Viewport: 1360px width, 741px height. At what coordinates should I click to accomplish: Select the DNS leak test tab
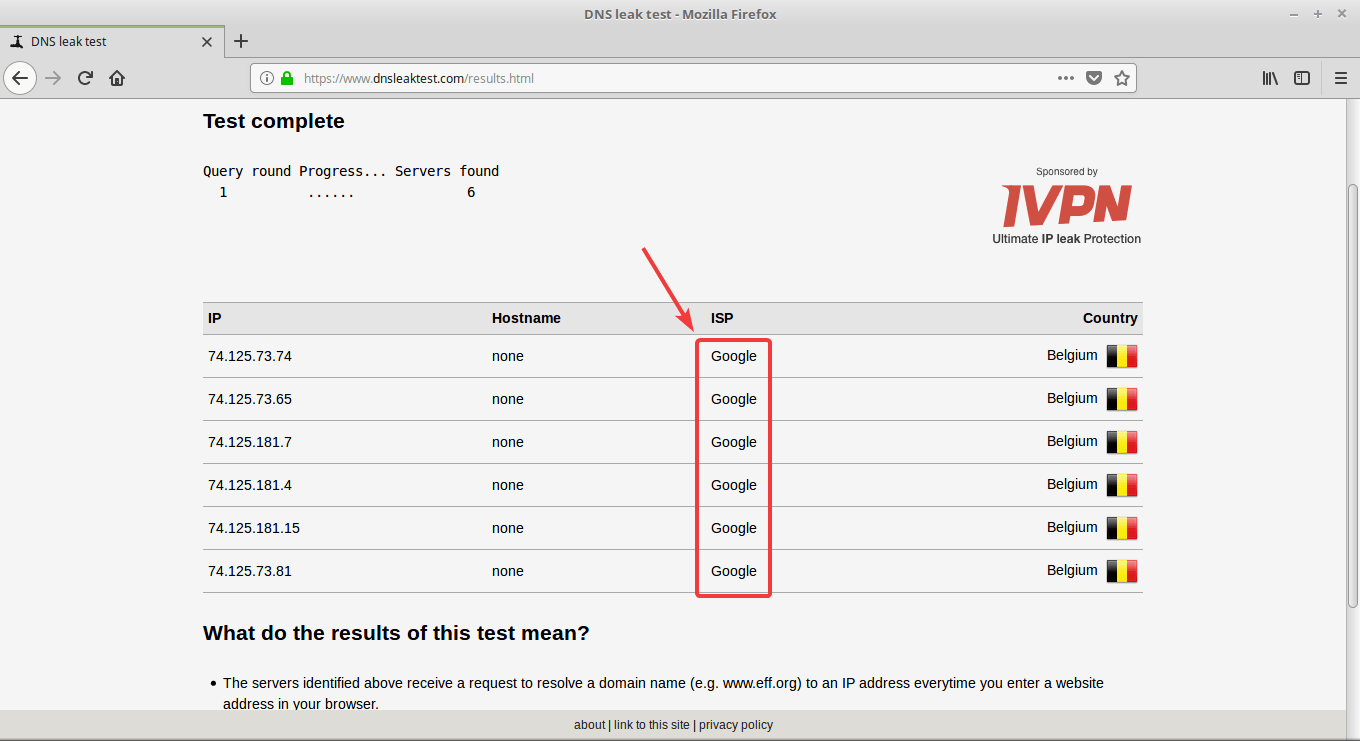[x=111, y=42]
